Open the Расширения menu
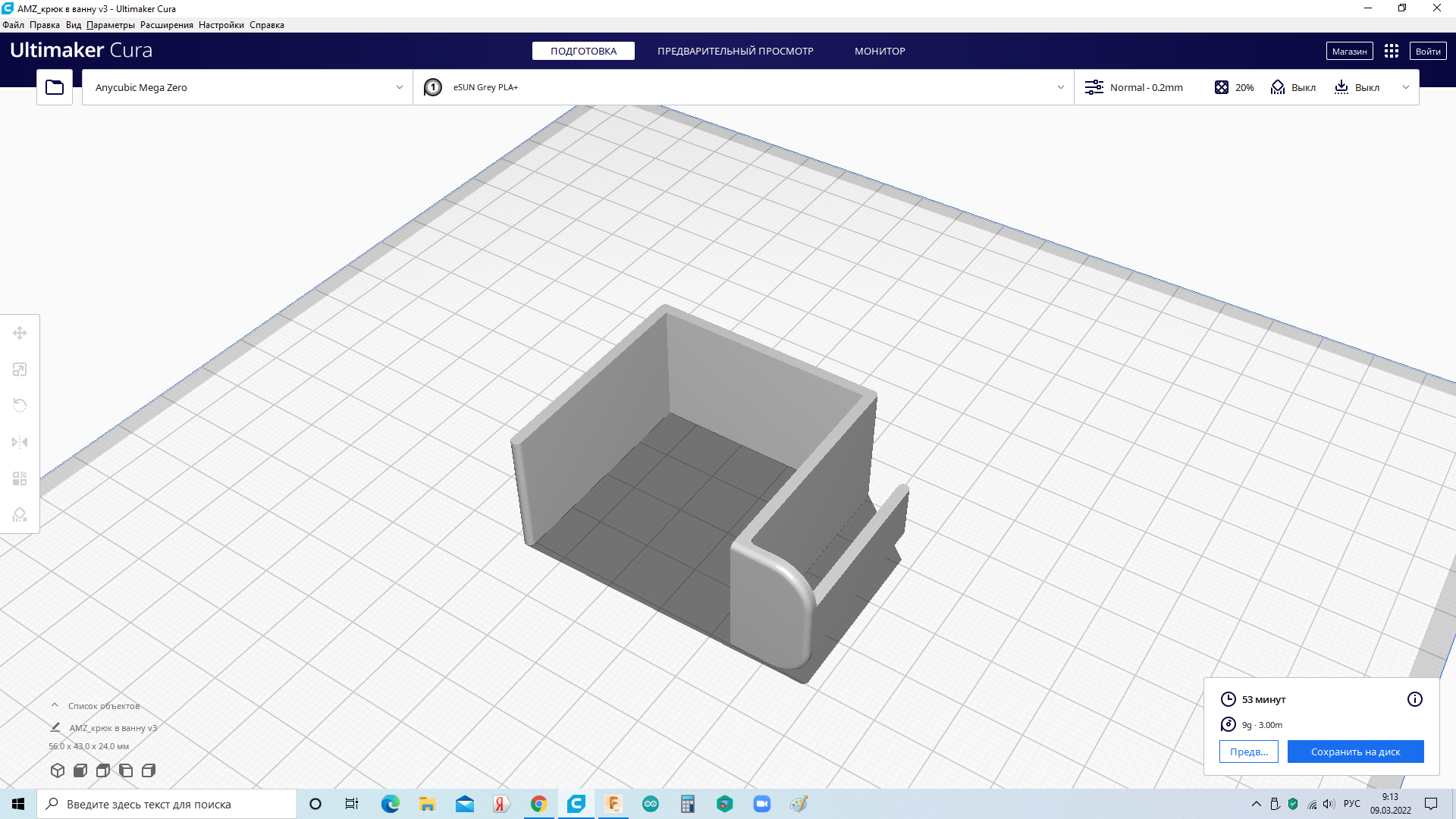Screen dimensions: 1456x819 [166, 25]
